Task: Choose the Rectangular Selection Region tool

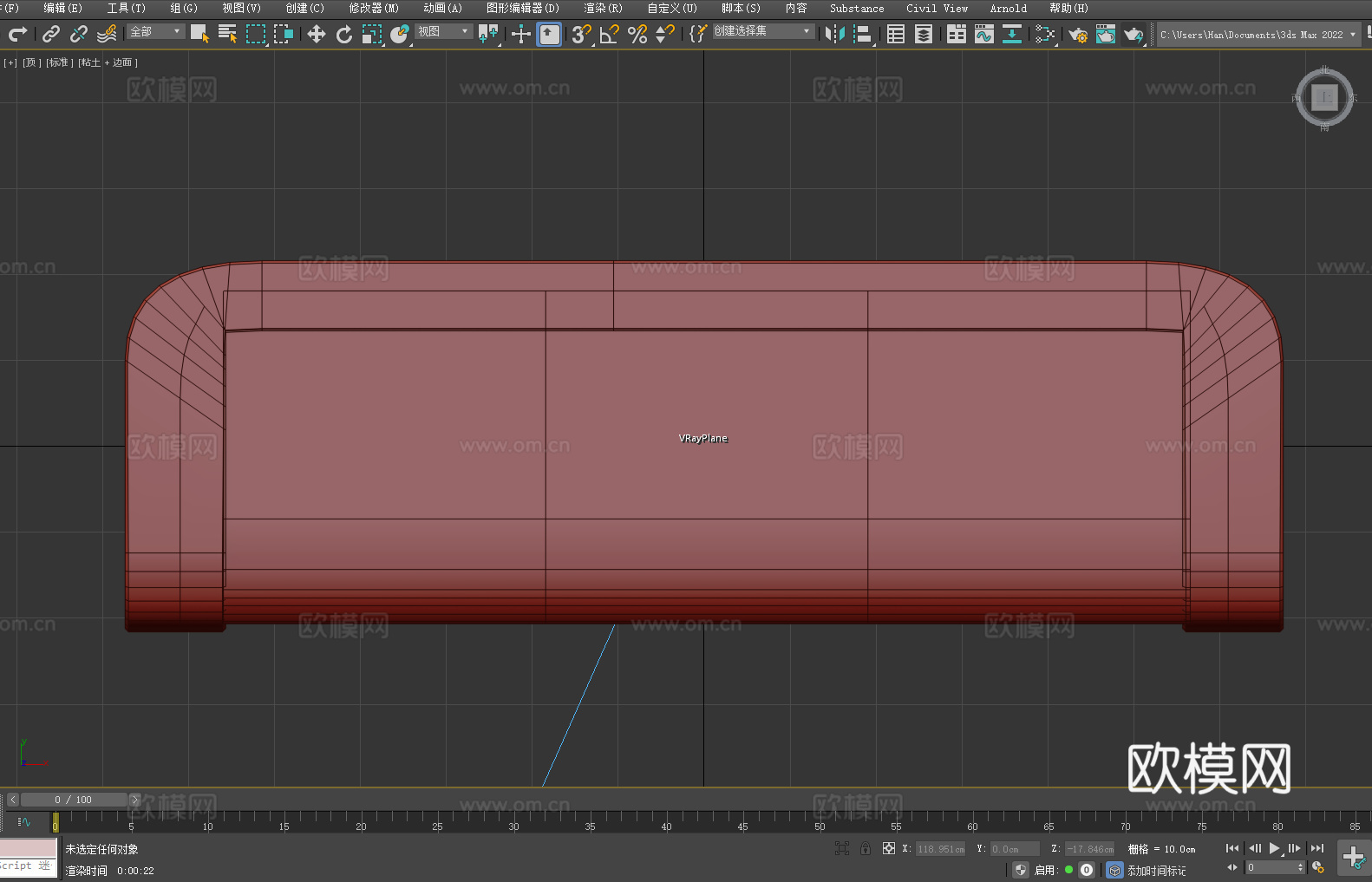Action: [255, 34]
